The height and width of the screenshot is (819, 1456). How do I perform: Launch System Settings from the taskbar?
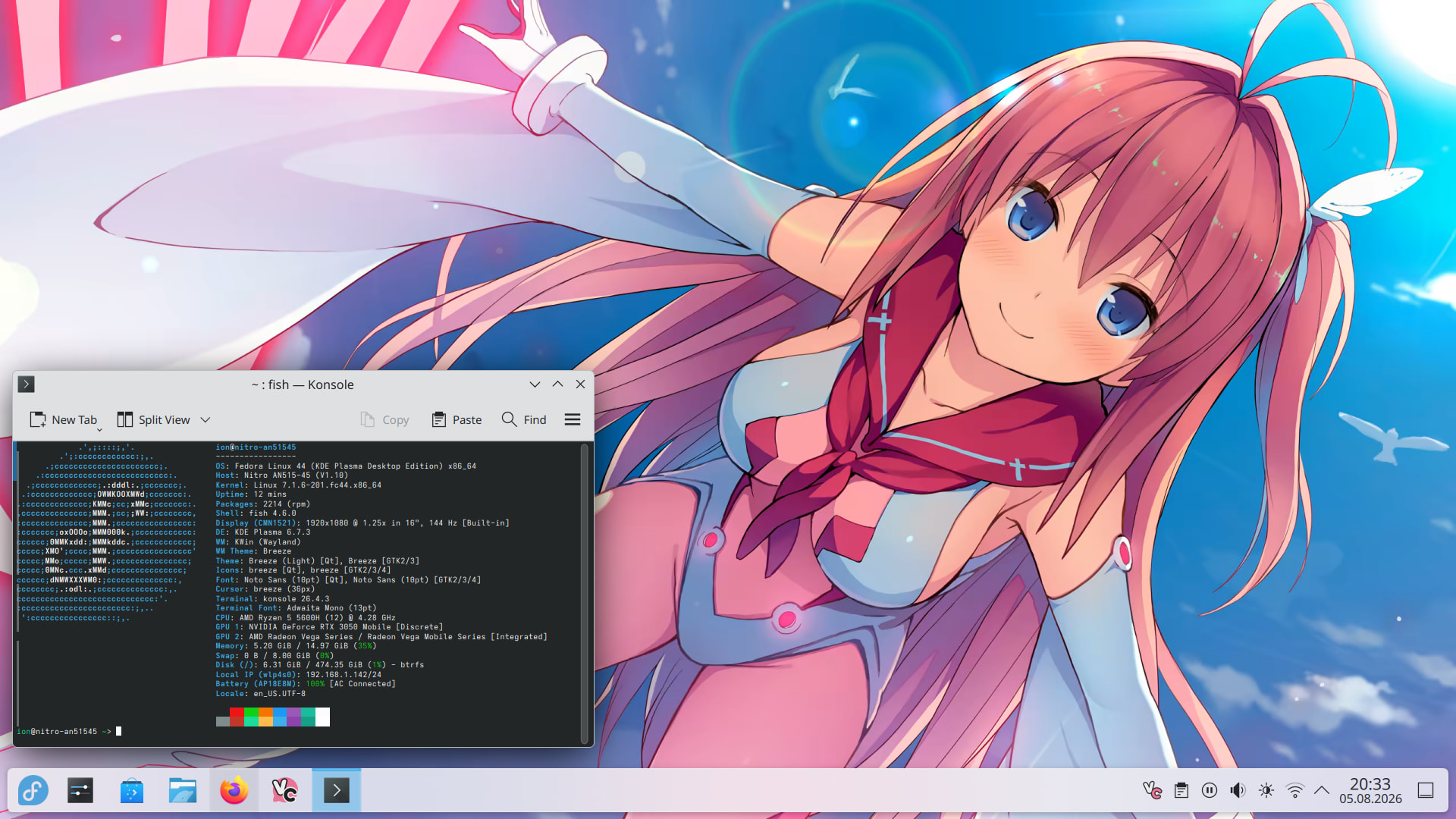coord(80,791)
